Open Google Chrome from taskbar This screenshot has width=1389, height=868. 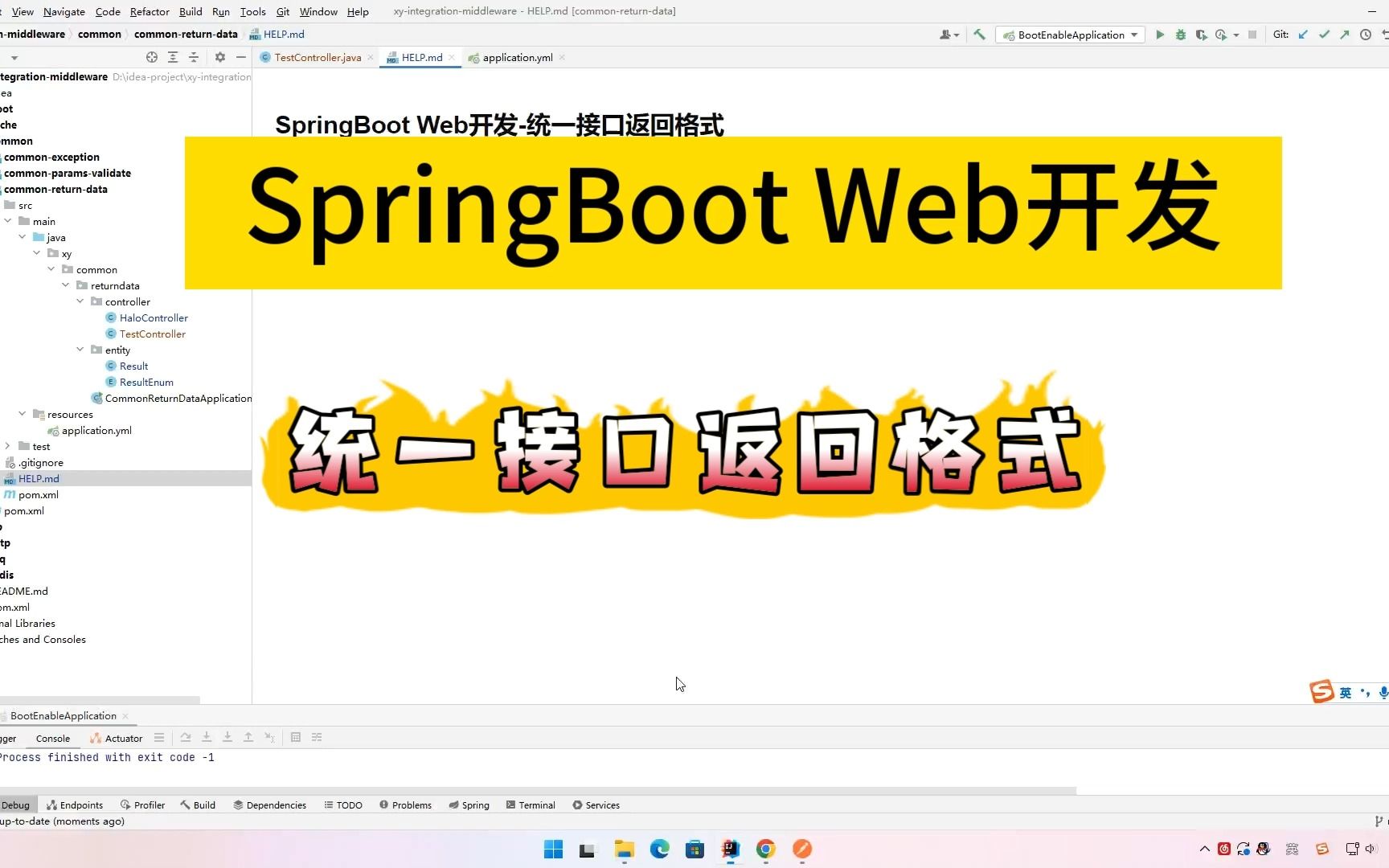(x=766, y=850)
